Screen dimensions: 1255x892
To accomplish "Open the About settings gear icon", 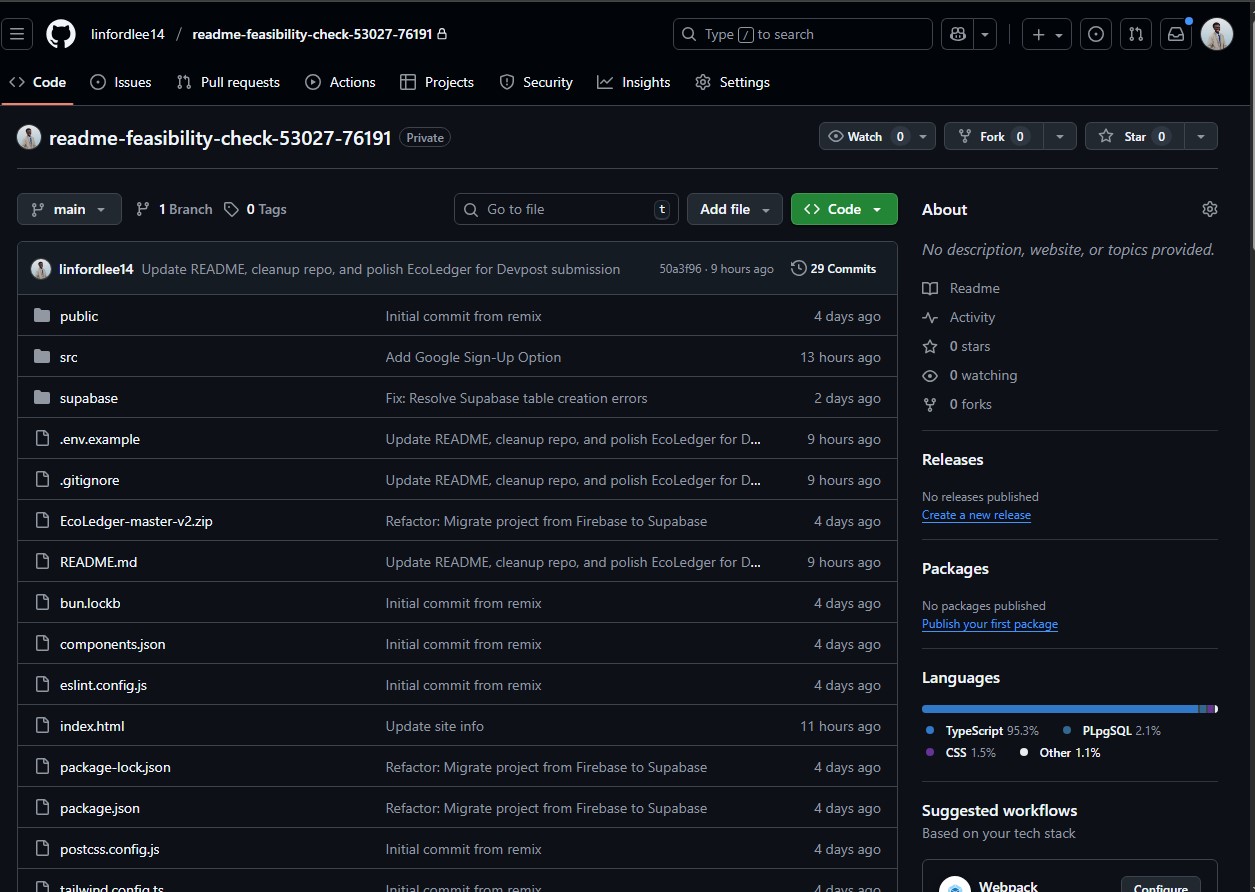I will point(1210,209).
